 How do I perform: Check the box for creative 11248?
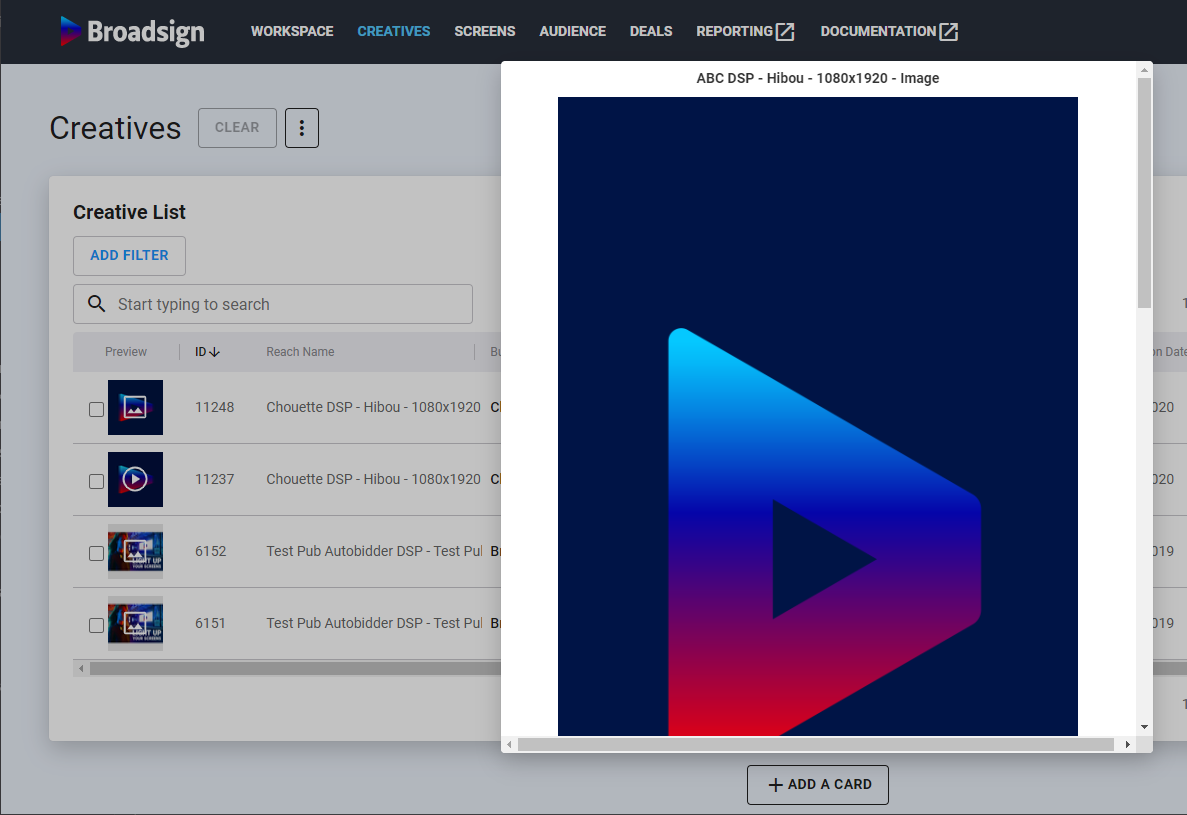click(96, 409)
